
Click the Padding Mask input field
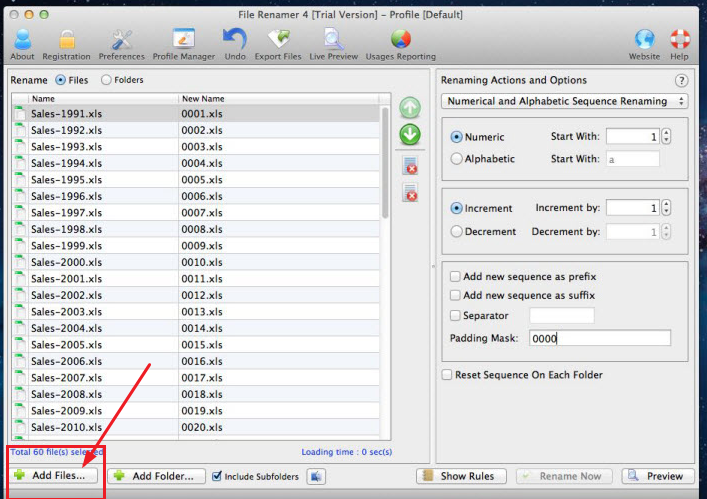click(599, 338)
